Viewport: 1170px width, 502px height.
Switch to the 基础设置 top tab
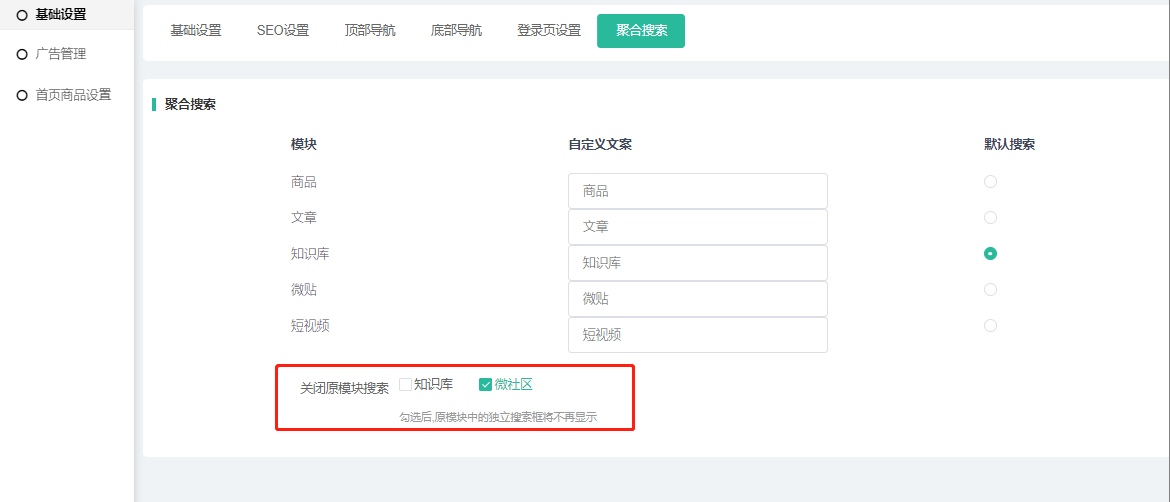195,30
